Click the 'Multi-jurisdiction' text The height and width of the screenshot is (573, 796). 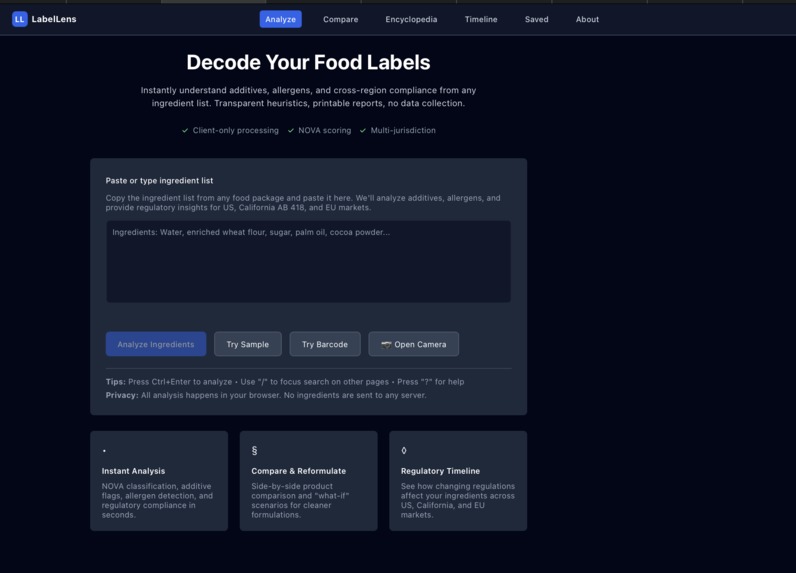tap(403, 130)
